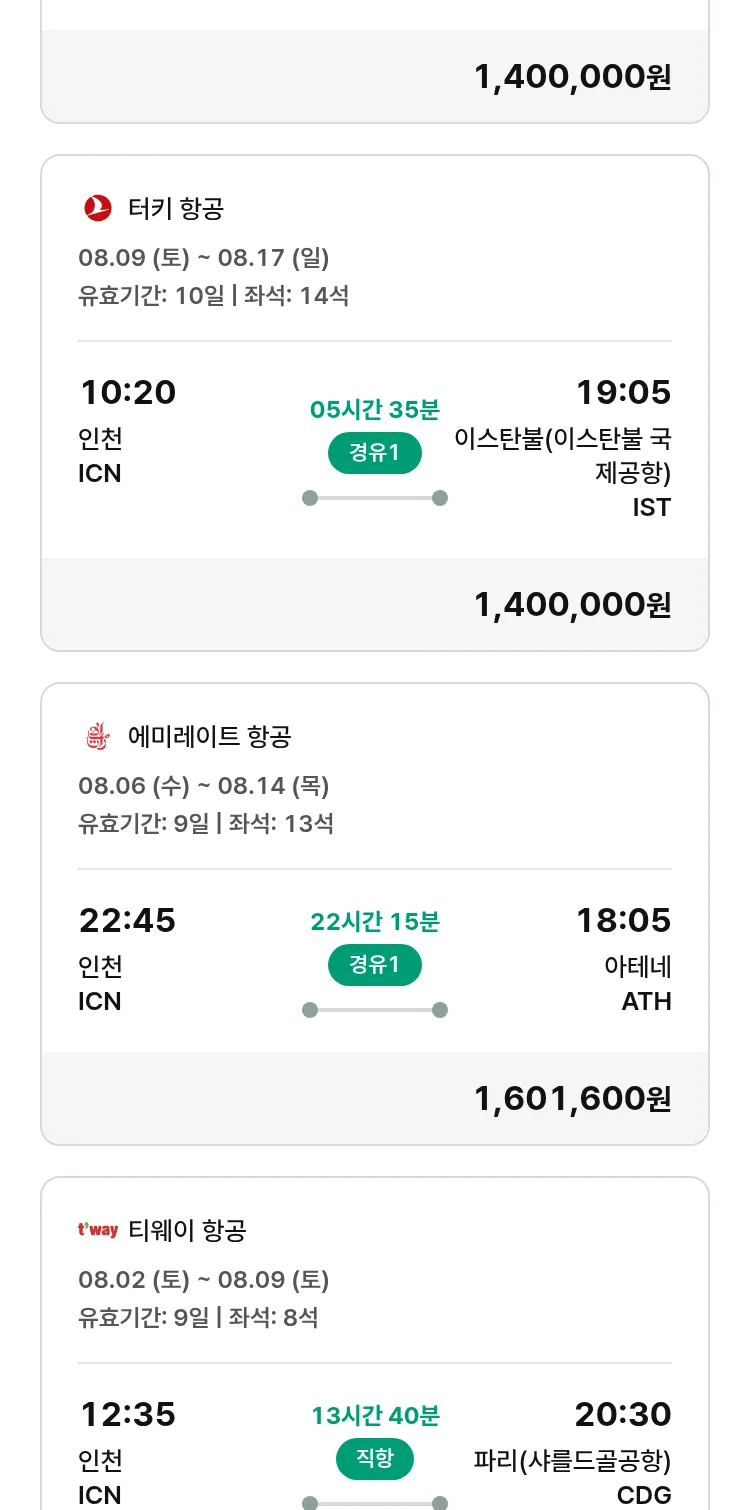
Task: Open the 티웨이 항공 flight card title
Action: [187, 1231]
